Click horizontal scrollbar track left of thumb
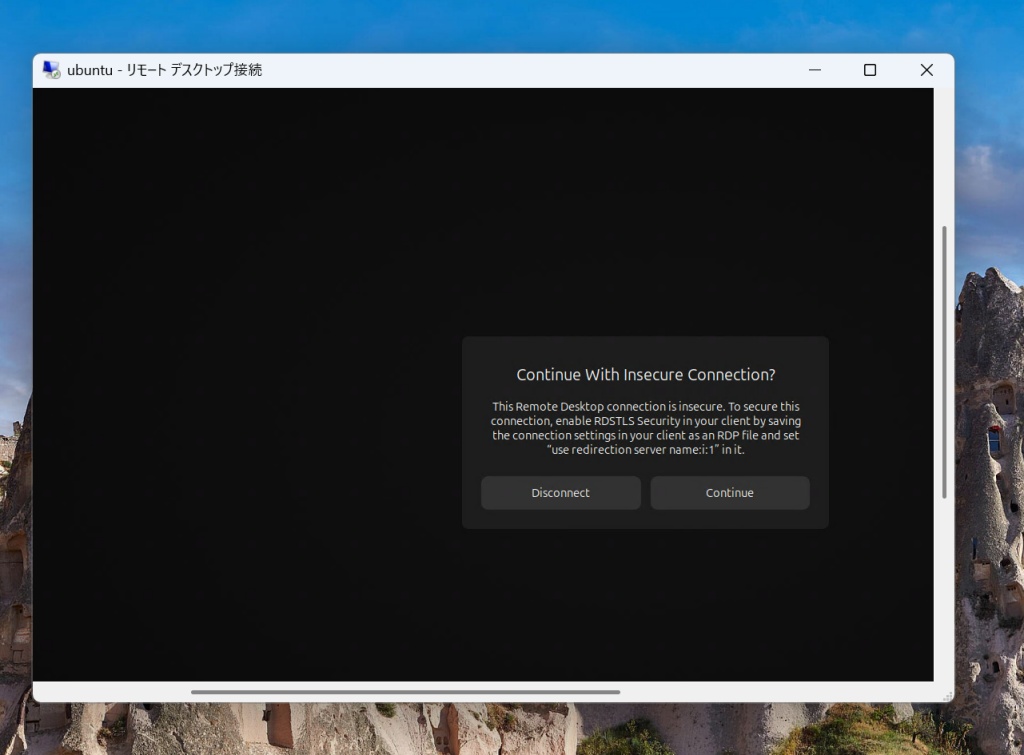The image size is (1024, 755). pos(110,692)
